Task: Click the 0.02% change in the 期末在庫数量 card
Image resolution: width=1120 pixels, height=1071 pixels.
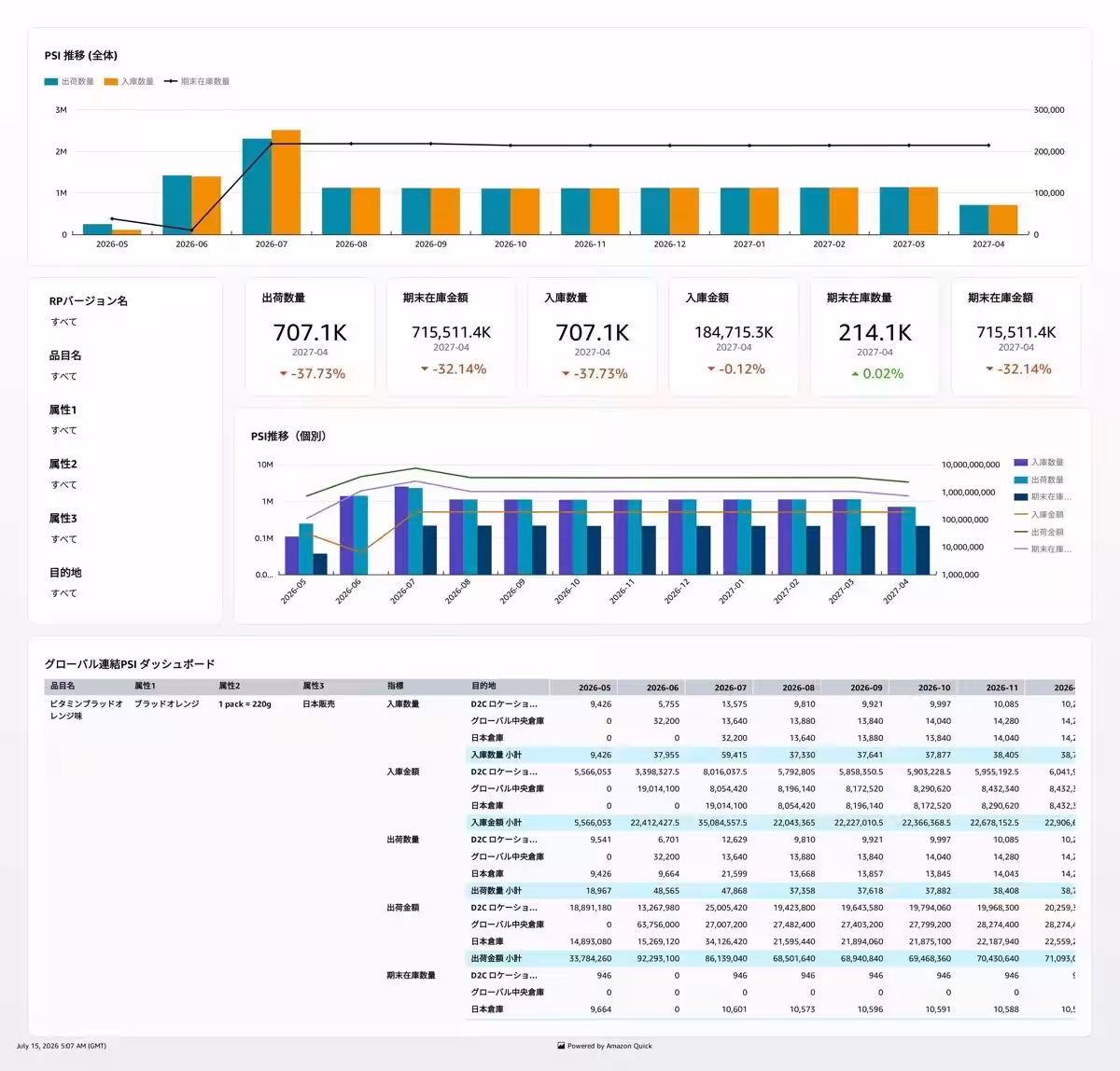Action: [883, 374]
